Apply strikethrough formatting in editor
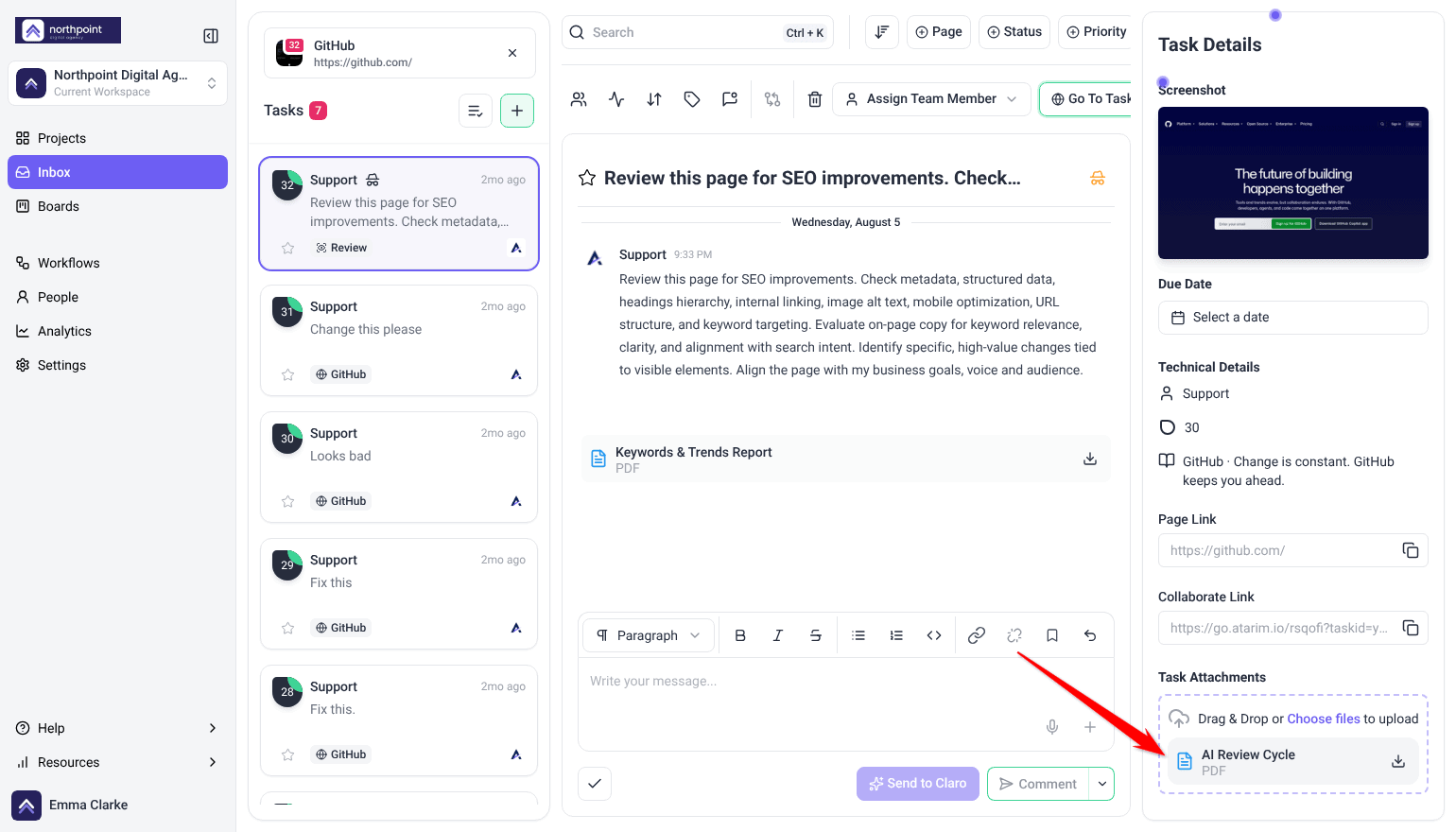 point(816,635)
